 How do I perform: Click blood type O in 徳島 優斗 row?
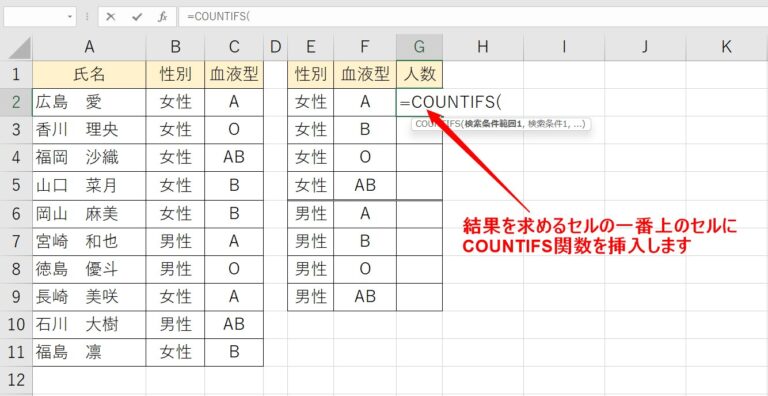[x=234, y=269]
